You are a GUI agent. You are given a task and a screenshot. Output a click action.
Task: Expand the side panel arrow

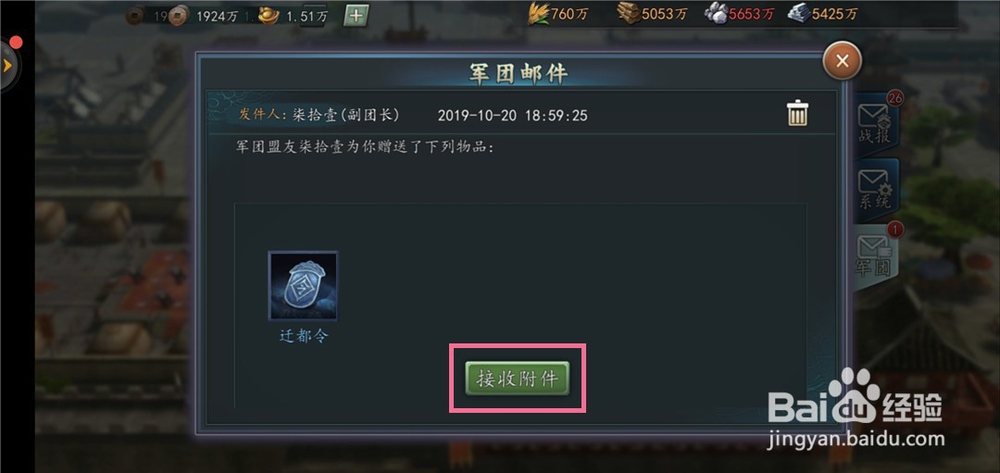8,66
